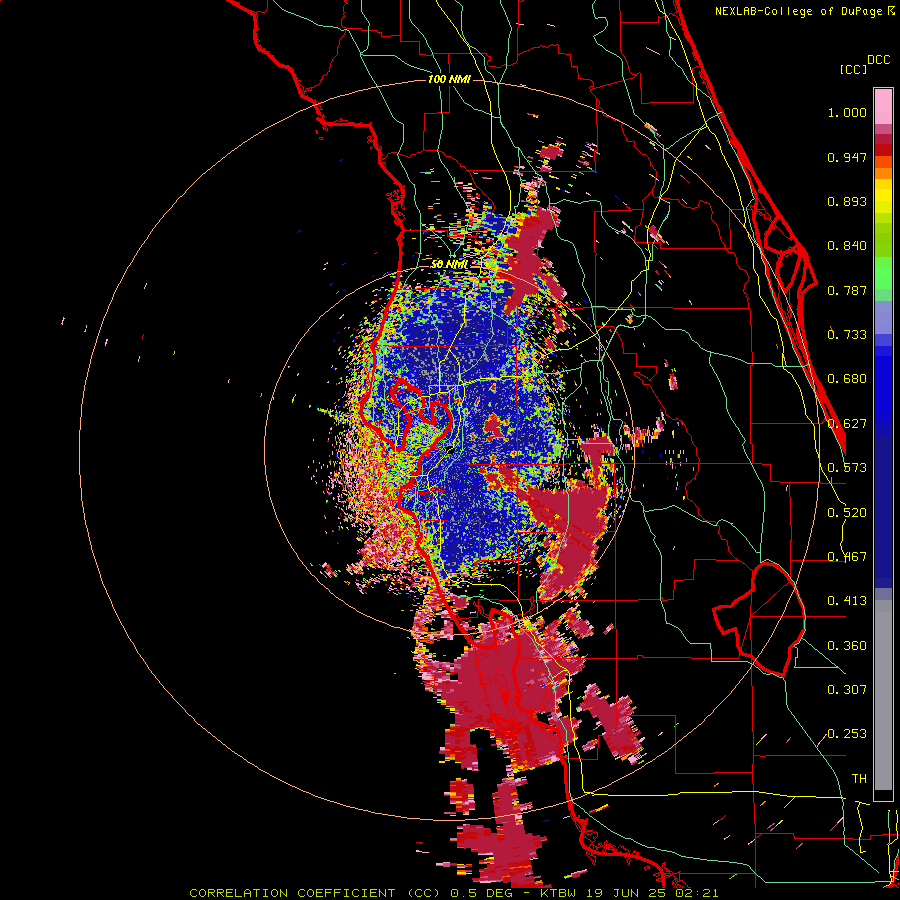Click the KTBW radar site black dot on map
Screen dimensions: 900x900
450,451
